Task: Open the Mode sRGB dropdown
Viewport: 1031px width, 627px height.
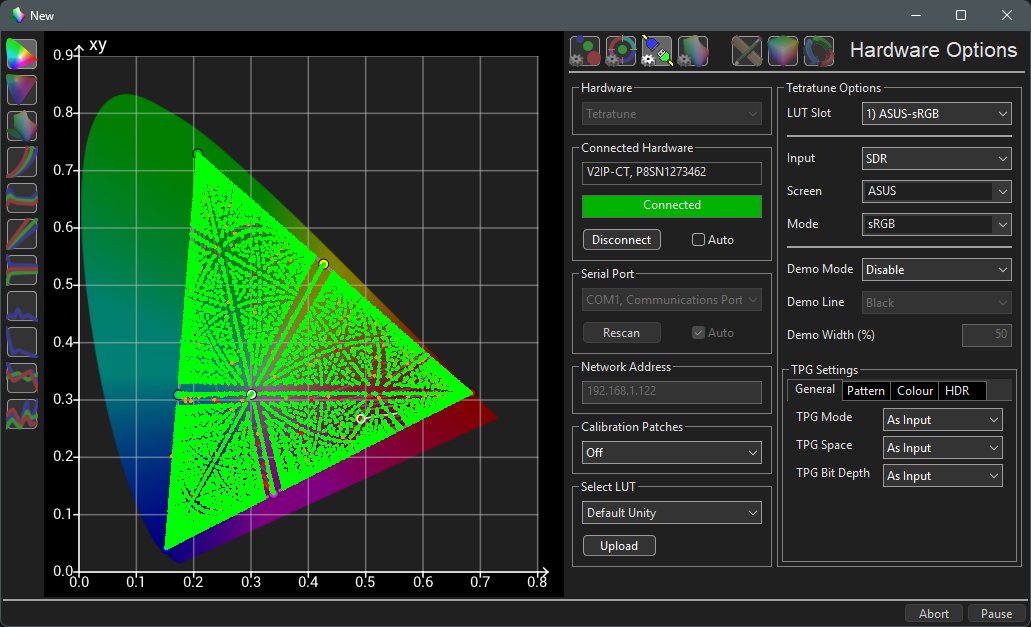Action: (936, 224)
